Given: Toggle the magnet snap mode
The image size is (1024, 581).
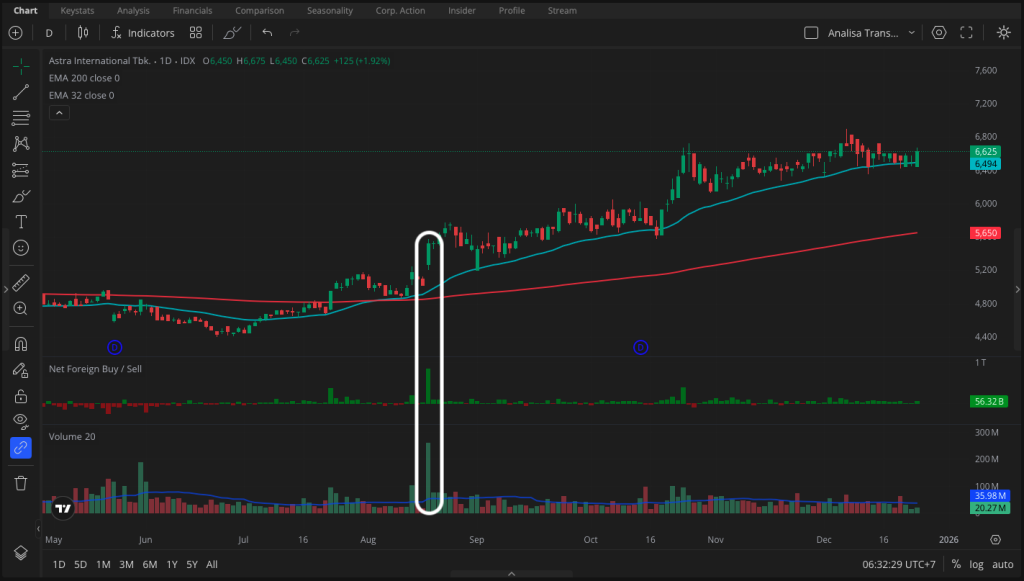Looking at the screenshot, I should [20, 344].
